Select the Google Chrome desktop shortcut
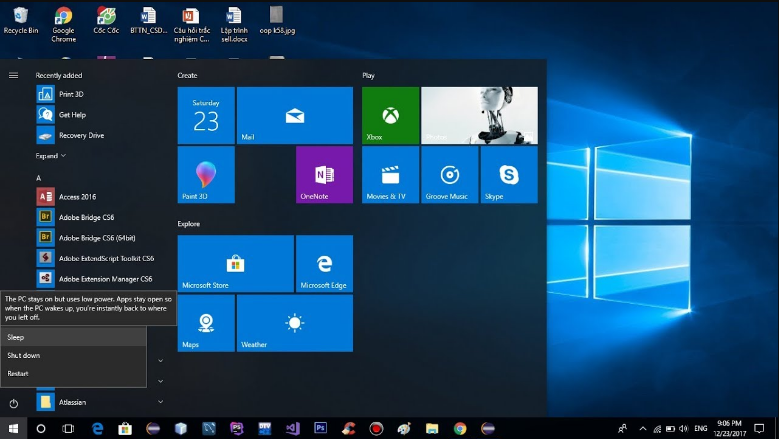The height and width of the screenshot is (439, 779). [x=64, y=24]
